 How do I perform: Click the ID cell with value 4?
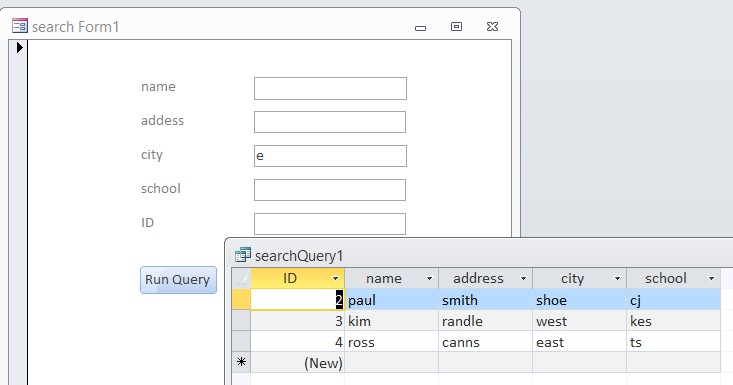(x=298, y=342)
